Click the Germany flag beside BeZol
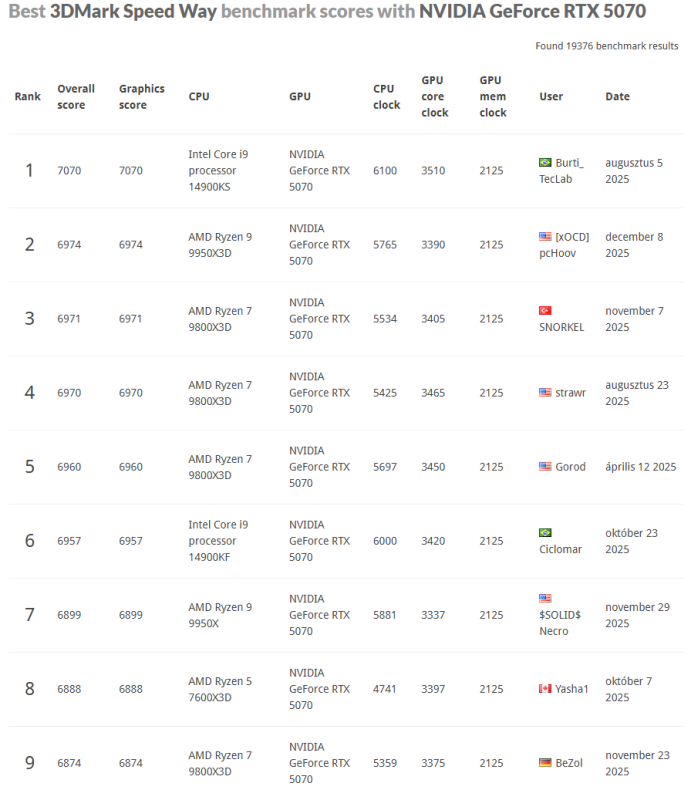Viewport: 691px width, 800px height. pyautogui.click(x=545, y=763)
